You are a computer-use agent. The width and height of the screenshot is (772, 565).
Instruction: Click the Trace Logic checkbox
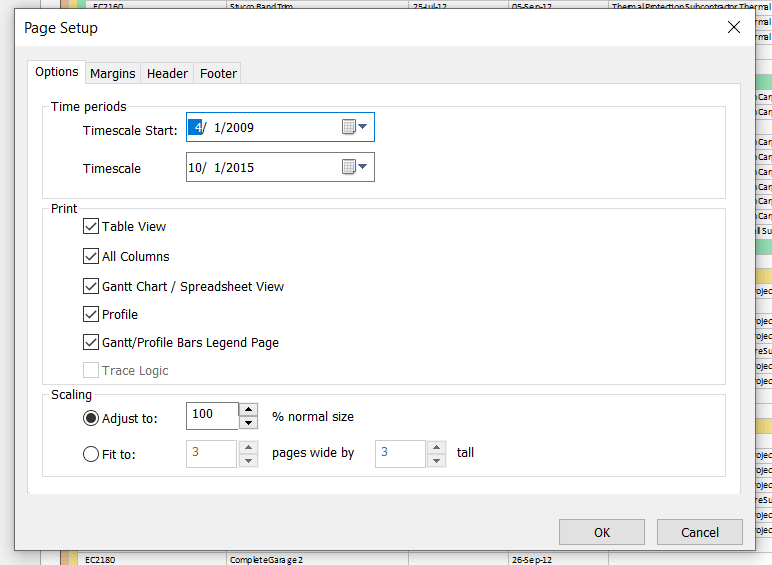[x=91, y=370]
